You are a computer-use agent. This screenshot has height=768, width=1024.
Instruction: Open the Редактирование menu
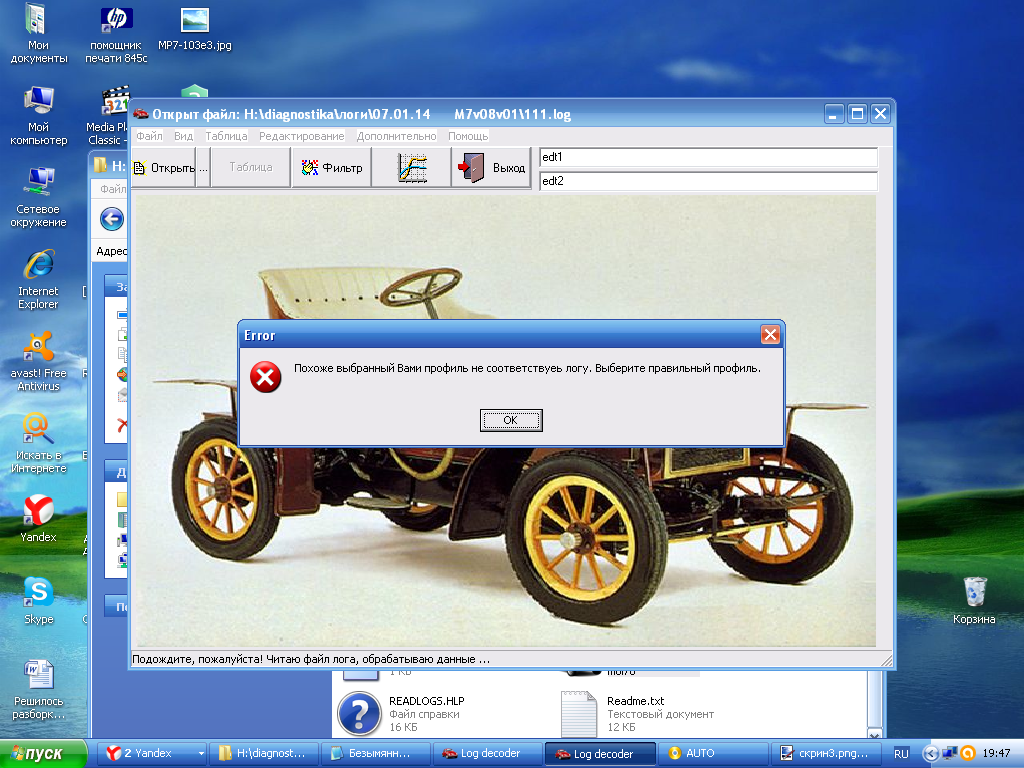302,136
